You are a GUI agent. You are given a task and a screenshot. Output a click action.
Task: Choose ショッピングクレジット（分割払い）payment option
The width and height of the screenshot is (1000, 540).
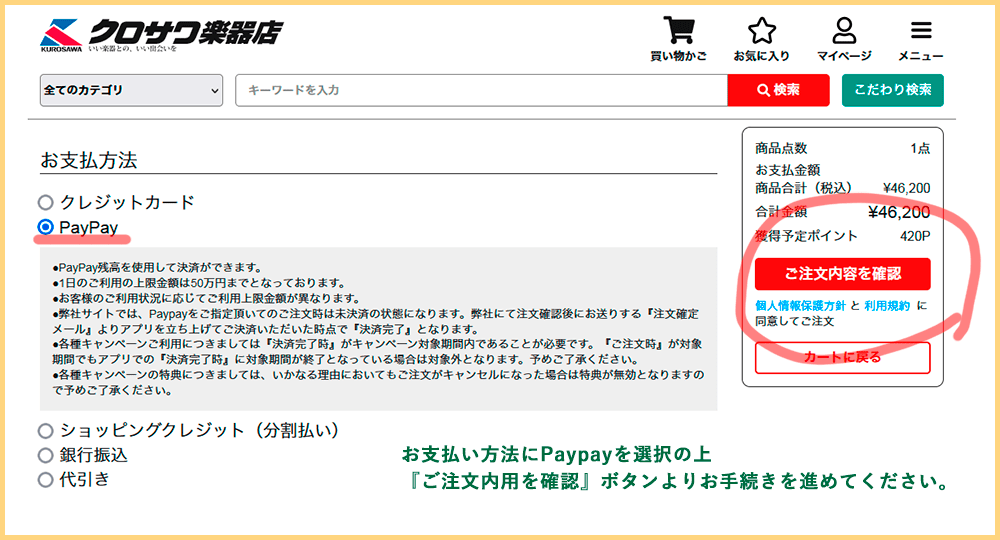[45, 431]
